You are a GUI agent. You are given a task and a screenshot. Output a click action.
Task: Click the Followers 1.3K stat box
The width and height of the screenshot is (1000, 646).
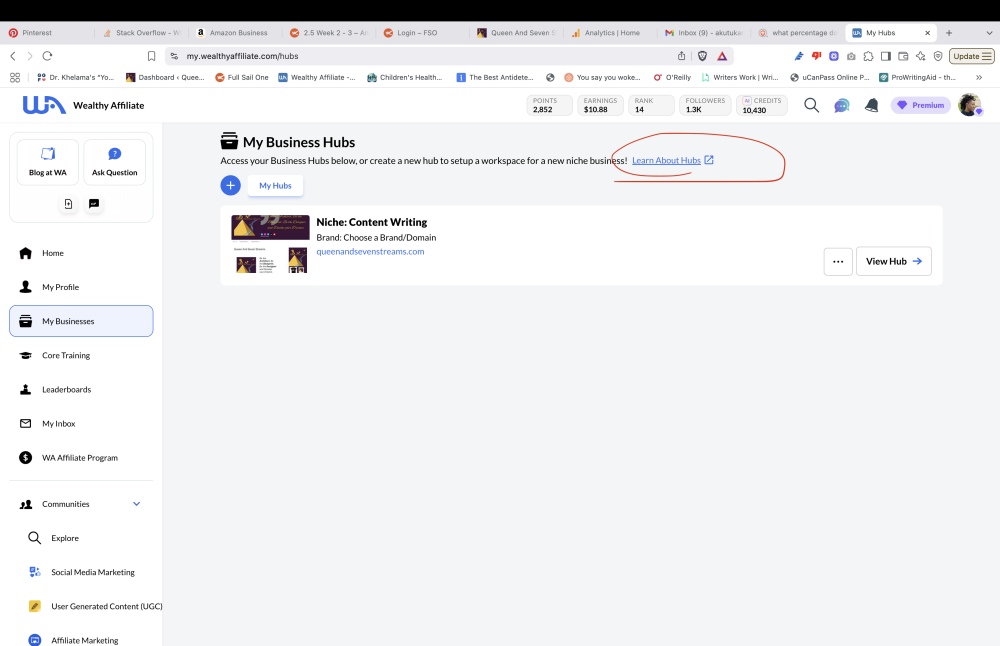[x=705, y=105]
